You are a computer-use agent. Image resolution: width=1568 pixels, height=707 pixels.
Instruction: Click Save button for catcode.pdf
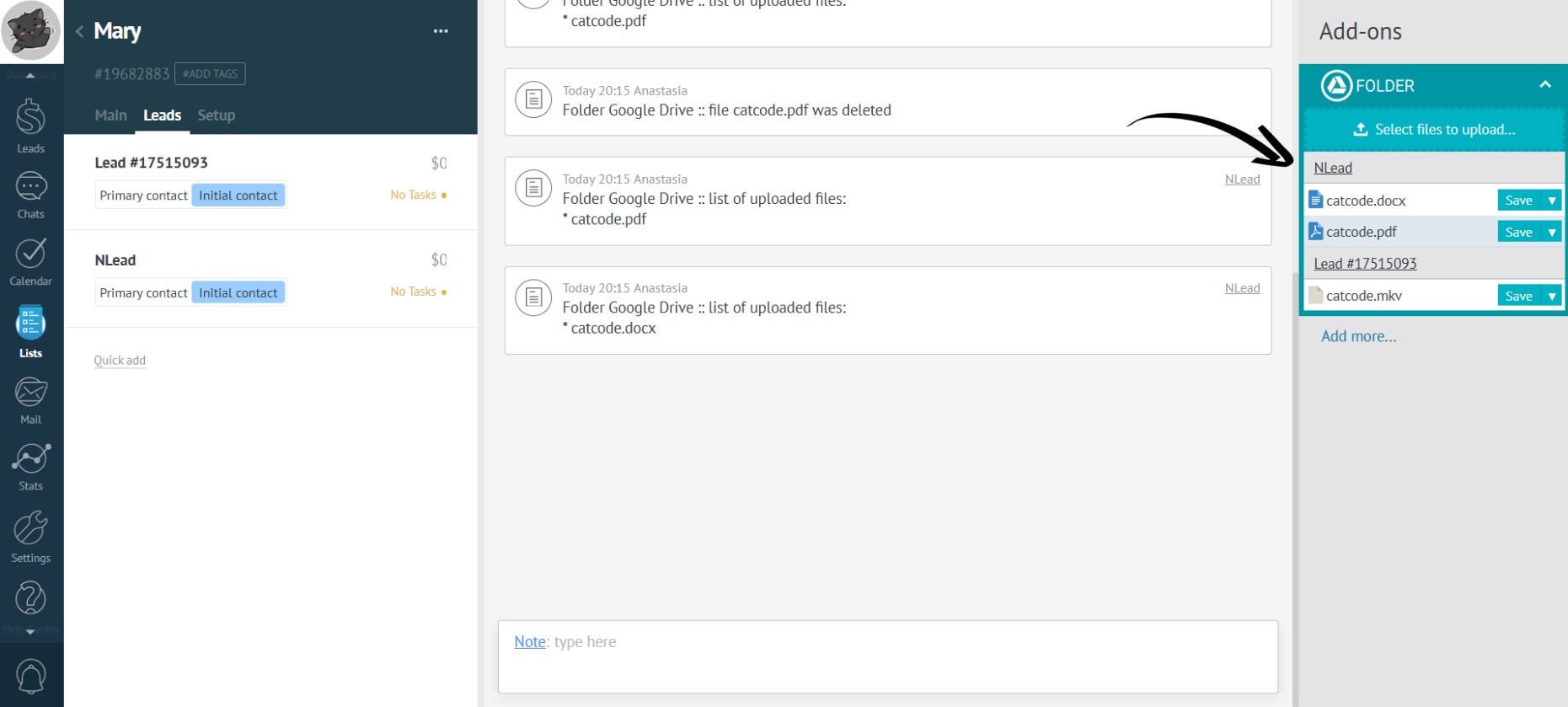coord(1518,232)
